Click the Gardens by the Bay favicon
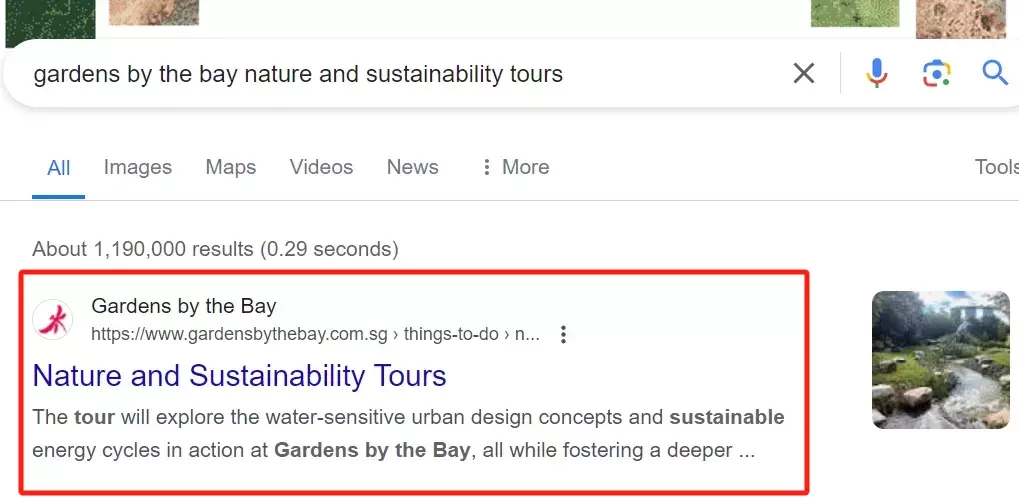The image size is (1019, 499). pyautogui.click(x=53, y=320)
